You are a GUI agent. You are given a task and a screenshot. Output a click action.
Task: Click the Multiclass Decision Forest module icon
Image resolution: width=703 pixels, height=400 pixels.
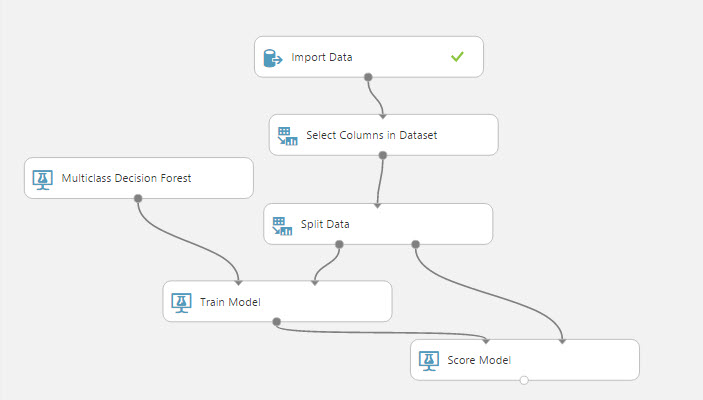click(42, 179)
